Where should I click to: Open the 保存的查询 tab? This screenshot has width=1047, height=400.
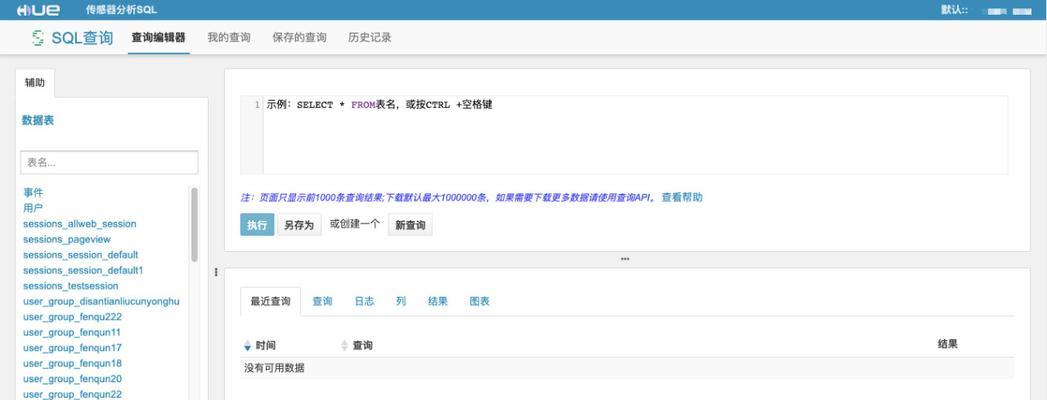[x=299, y=38]
